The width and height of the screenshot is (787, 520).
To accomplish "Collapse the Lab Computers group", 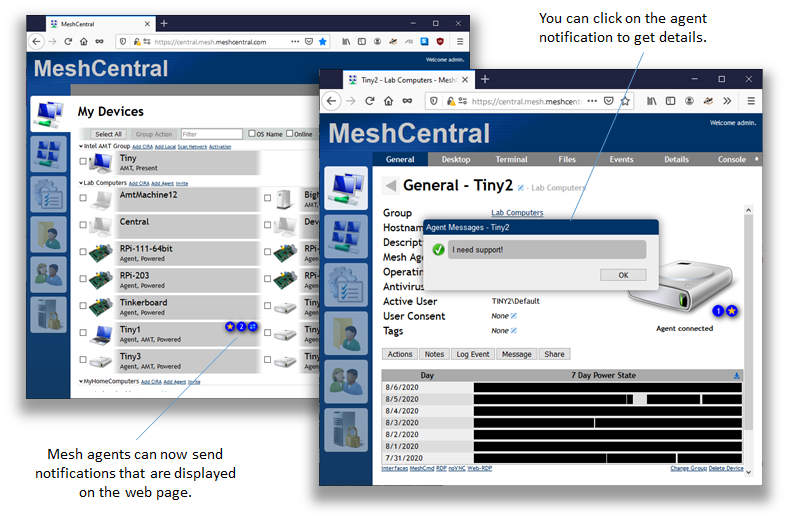I will [x=81, y=183].
